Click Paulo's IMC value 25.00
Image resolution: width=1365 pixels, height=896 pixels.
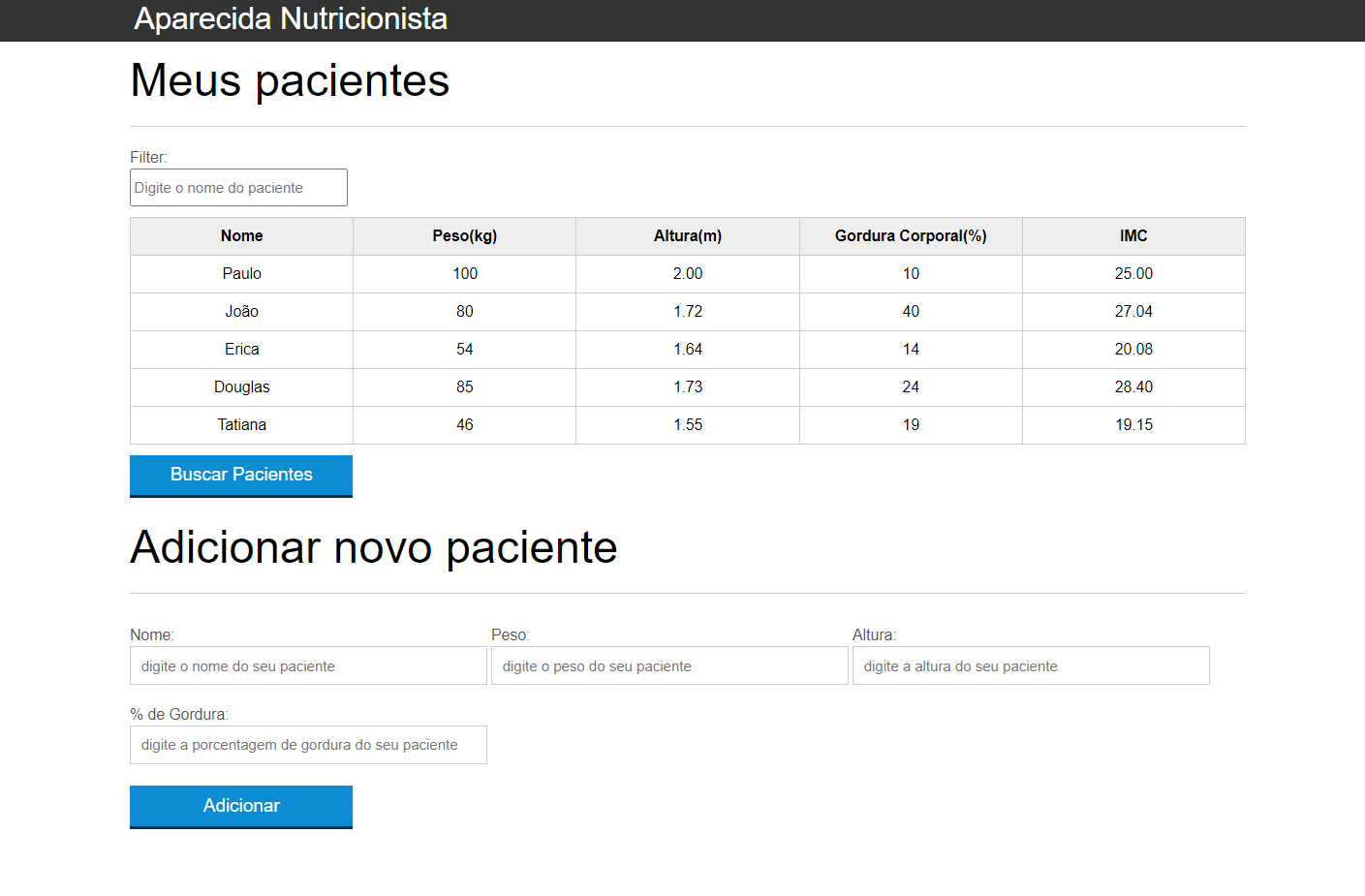click(x=1133, y=274)
